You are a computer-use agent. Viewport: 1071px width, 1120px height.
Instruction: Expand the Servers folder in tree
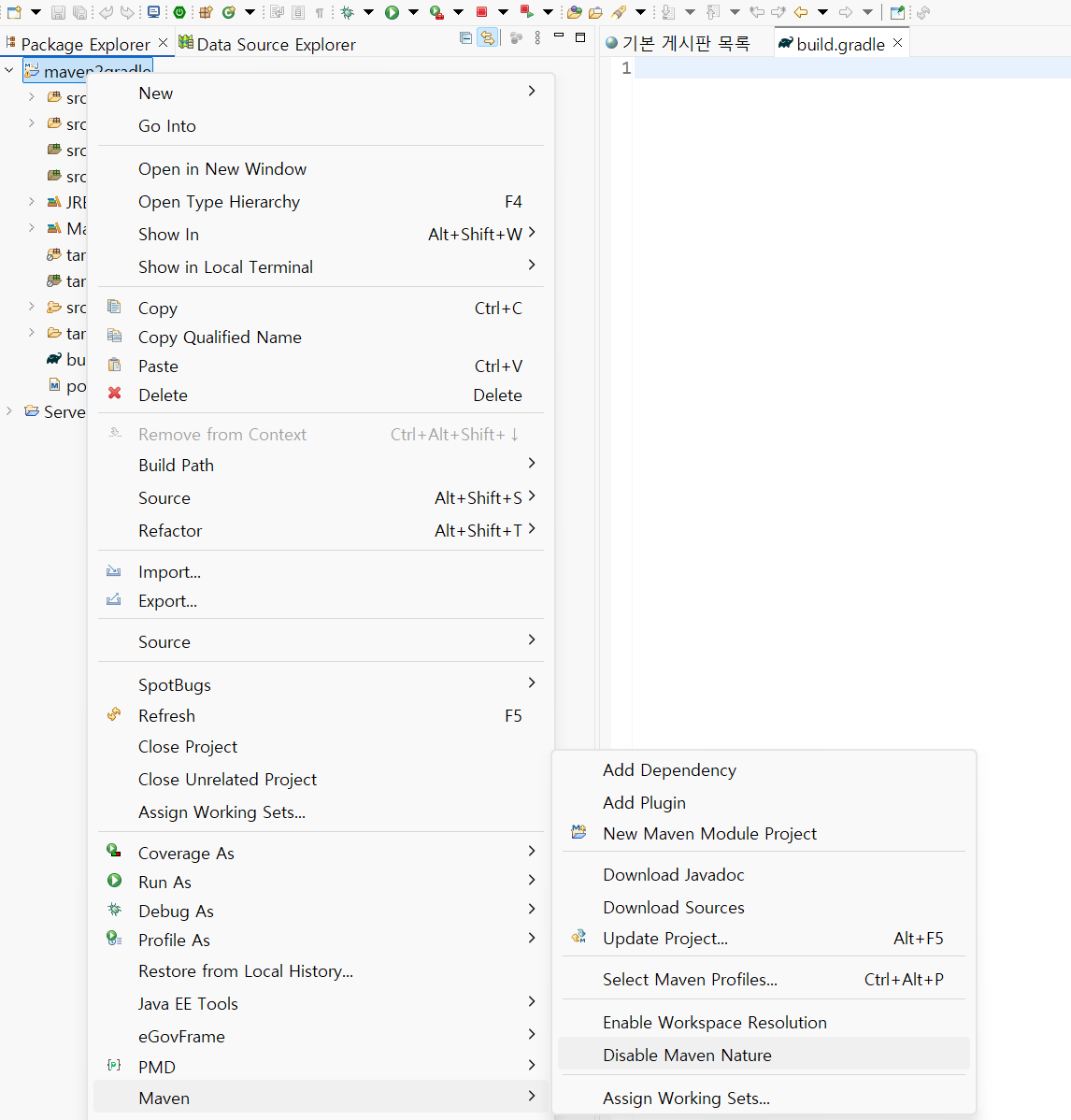[x=9, y=411]
